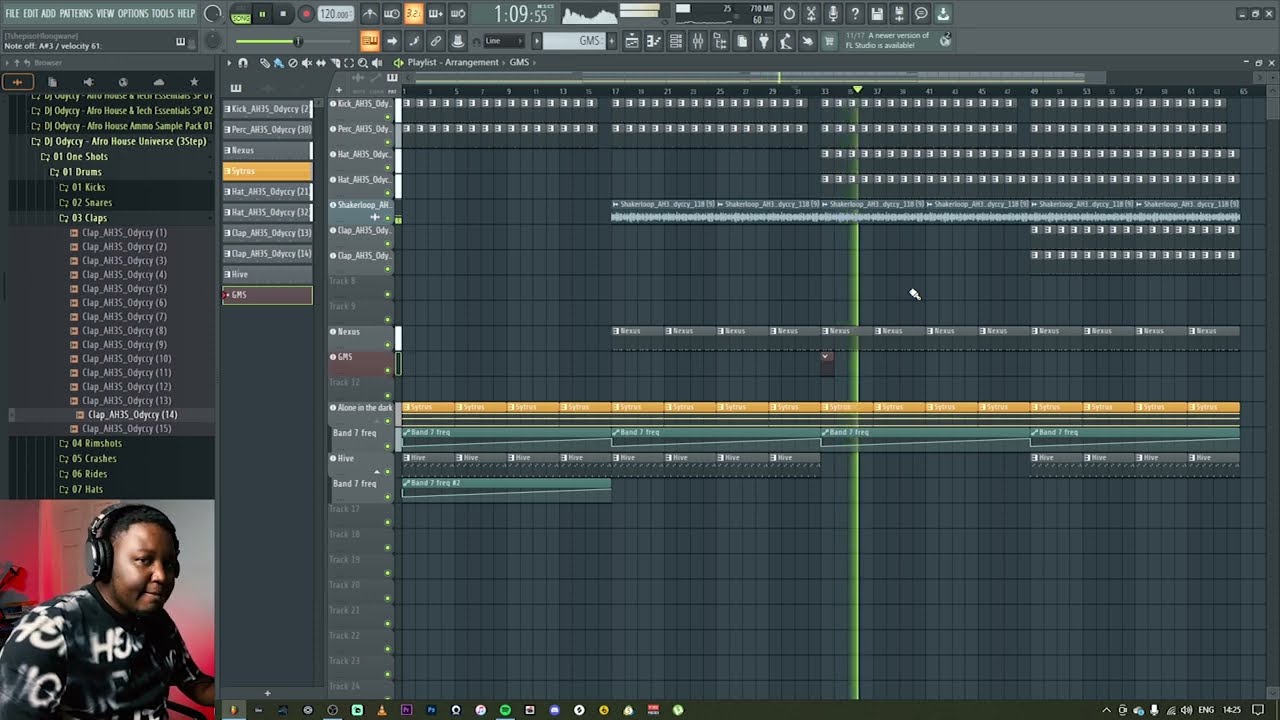Viewport: 1280px width, 720px height.
Task: Click the Pause button in transport
Action: [x=262, y=14]
